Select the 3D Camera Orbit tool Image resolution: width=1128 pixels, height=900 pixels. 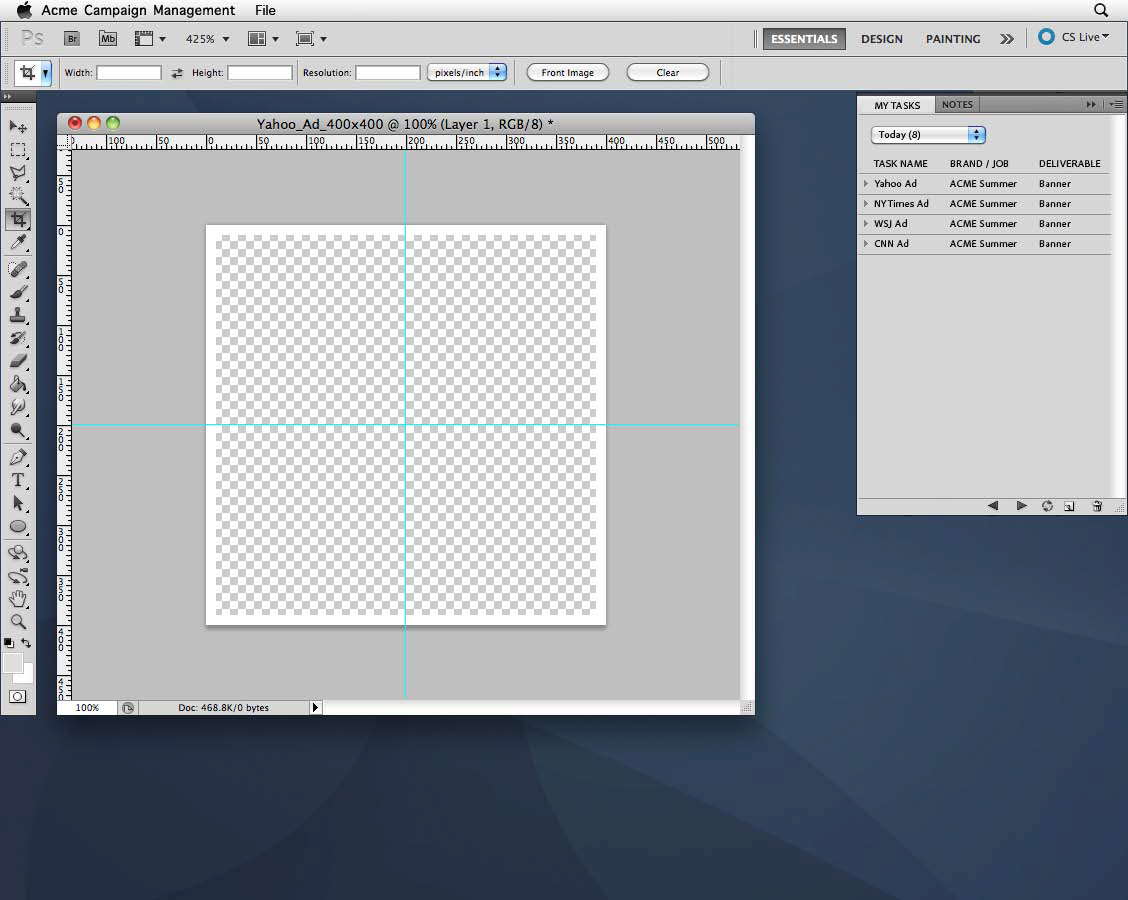(x=18, y=576)
